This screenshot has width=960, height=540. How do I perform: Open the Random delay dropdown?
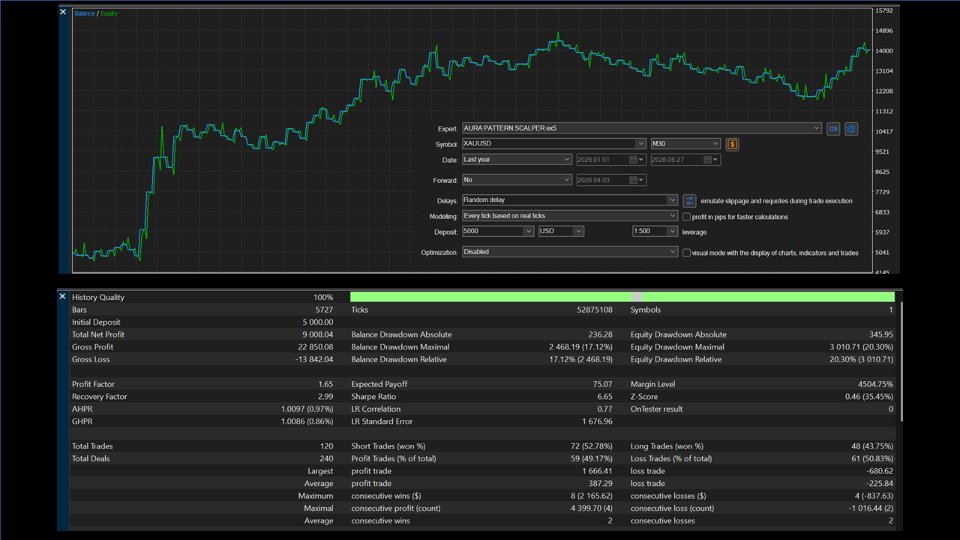(570, 200)
